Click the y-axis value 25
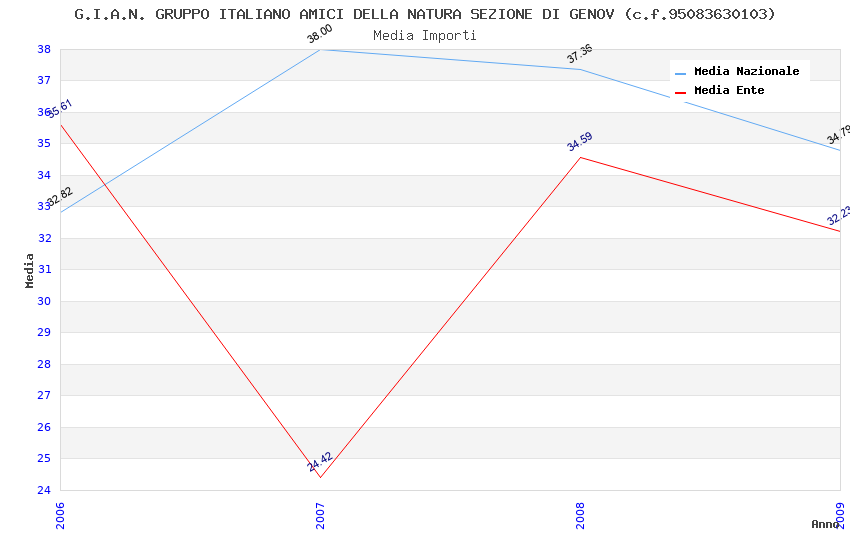The image size is (850, 550). [x=44, y=458]
